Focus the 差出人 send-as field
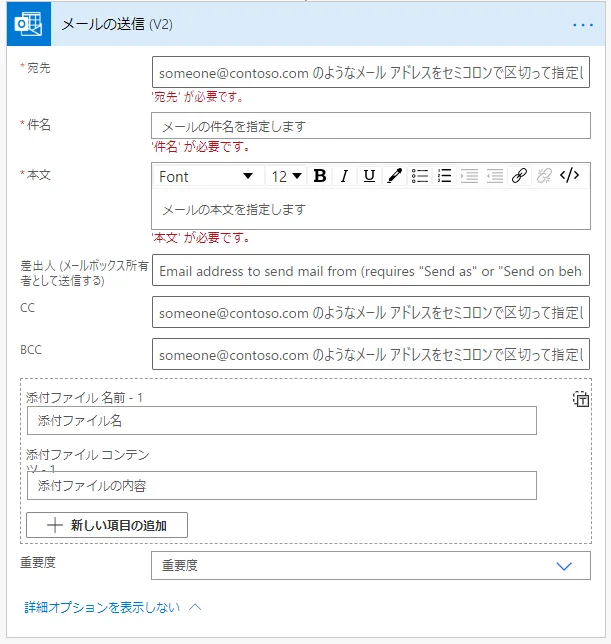Image resolution: width=611 pixels, height=644 pixels. click(371, 270)
